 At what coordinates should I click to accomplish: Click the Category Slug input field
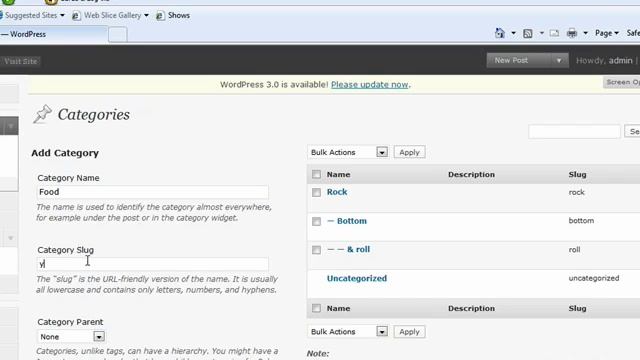[x=153, y=264]
